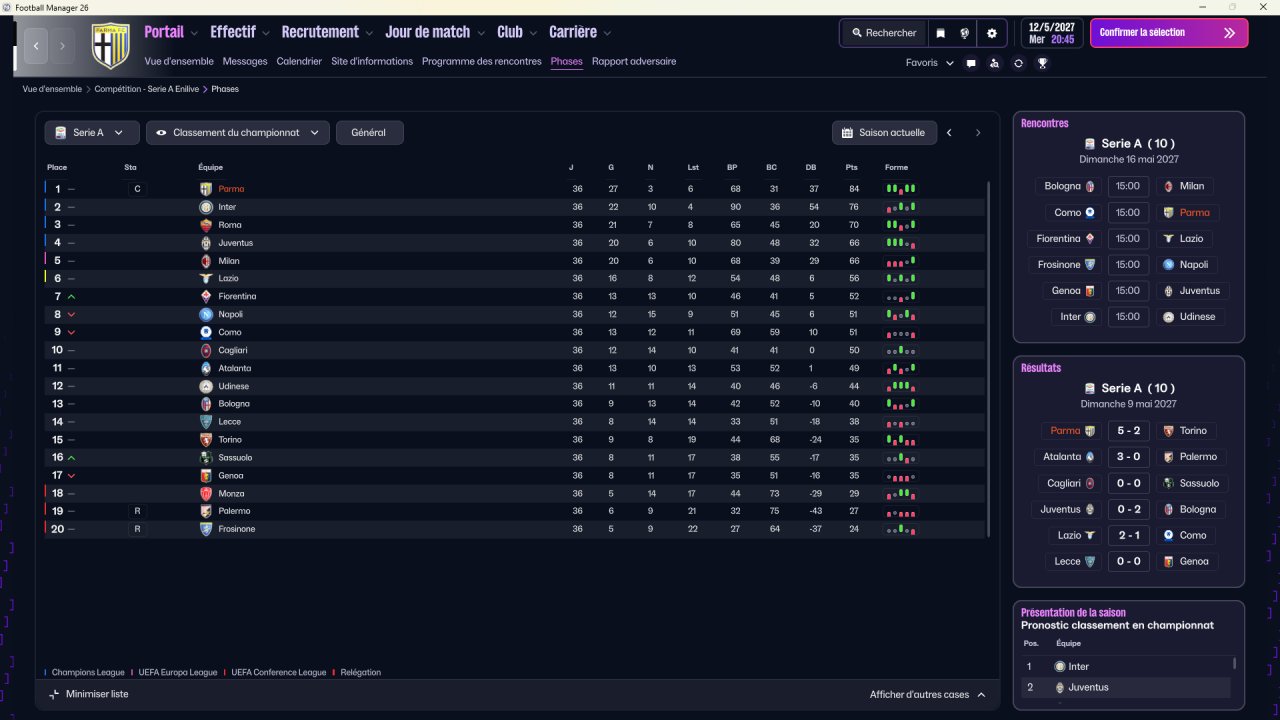This screenshot has width=1280, height=720.
Task: Click the Monza badge in league table
Action: coord(206,493)
